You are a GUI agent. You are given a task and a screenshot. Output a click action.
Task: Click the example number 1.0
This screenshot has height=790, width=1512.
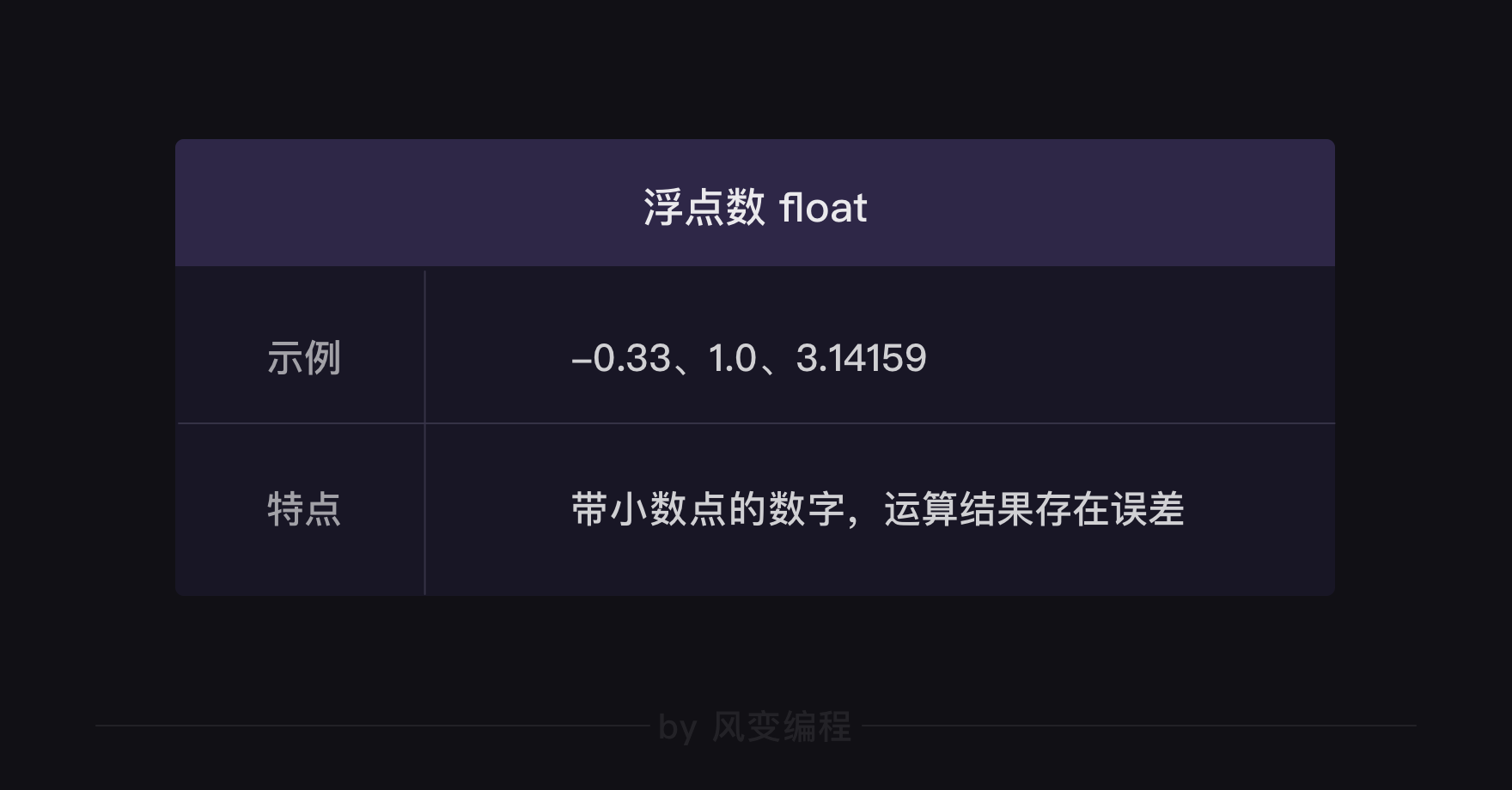[x=732, y=358]
